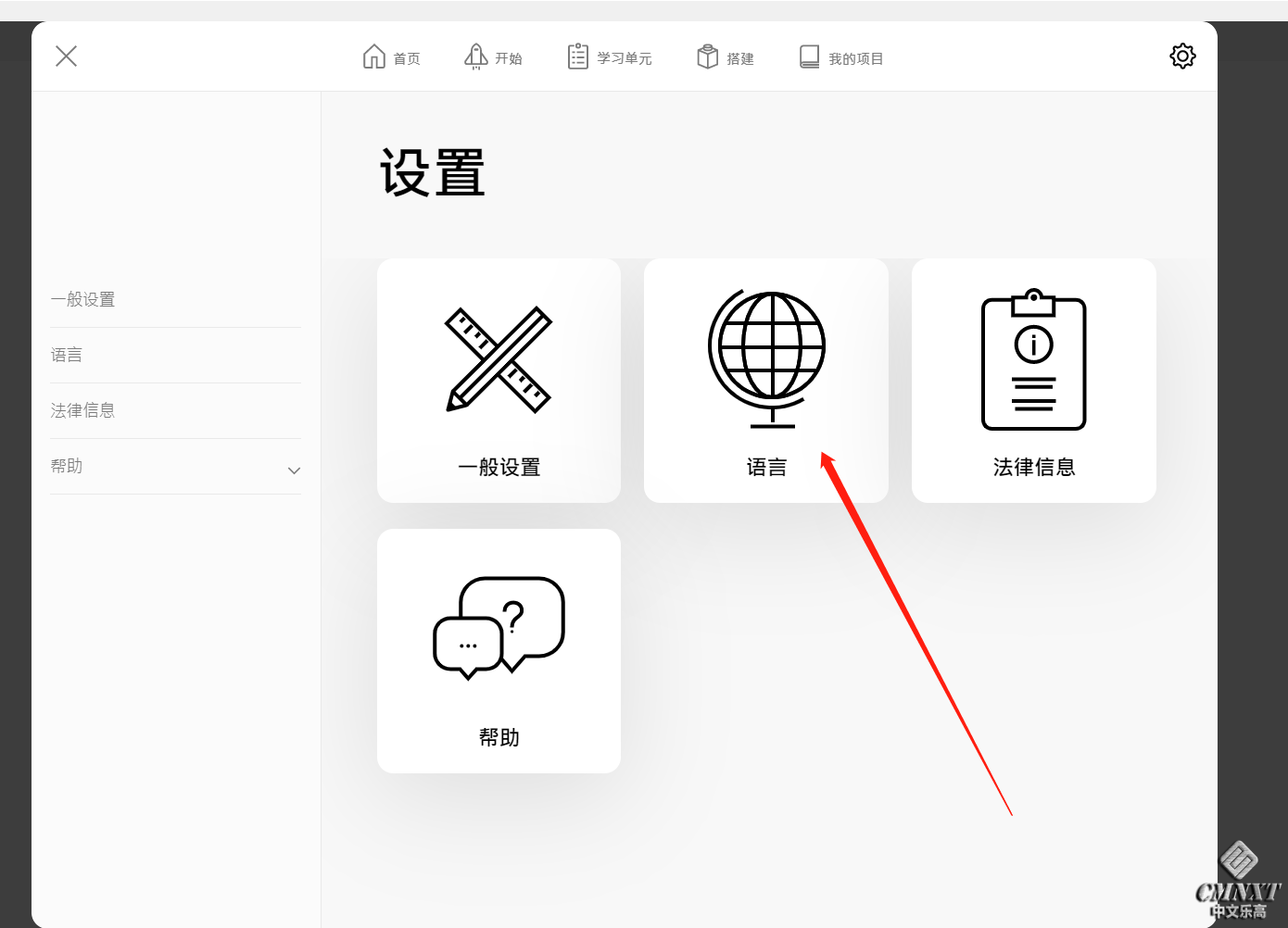This screenshot has width=1288, height=928.
Task: Click the gear settings icon
Action: pyautogui.click(x=1182, y=56)
